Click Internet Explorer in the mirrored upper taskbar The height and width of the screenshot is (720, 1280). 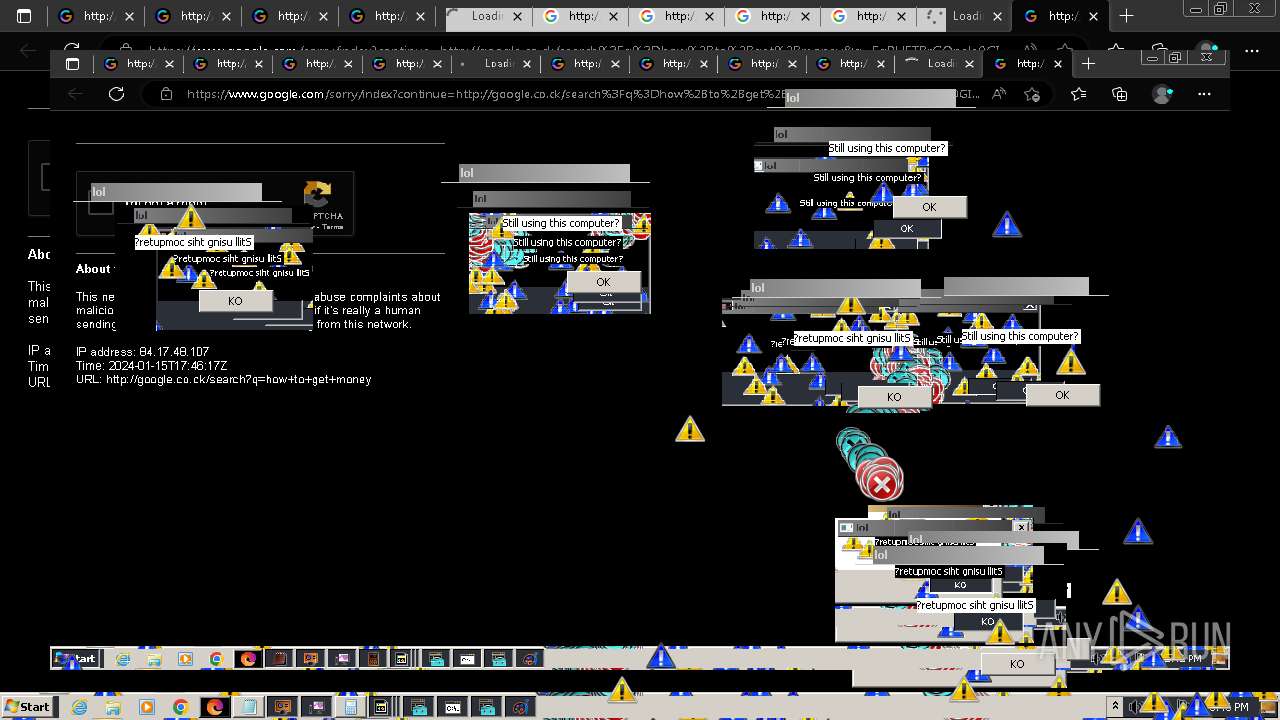(123, 659)
